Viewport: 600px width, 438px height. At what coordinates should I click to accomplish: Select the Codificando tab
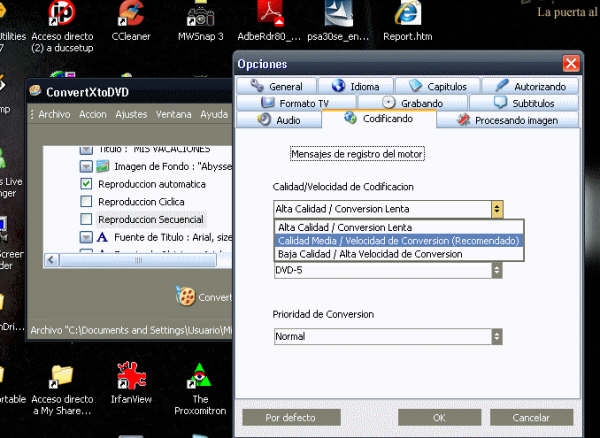tap(379, 119)
